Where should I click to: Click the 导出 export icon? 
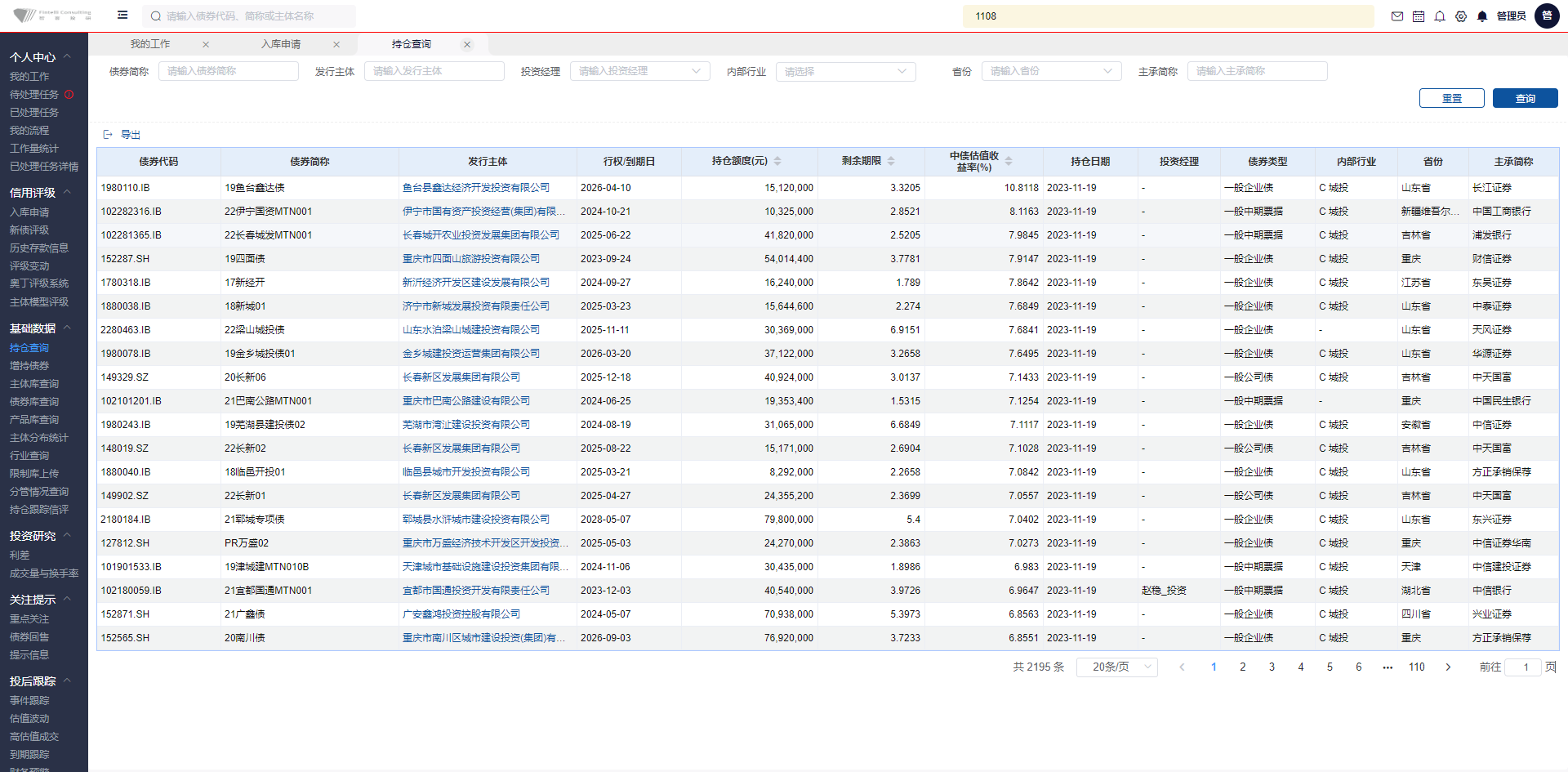pyautogui.click(x=108, y=135)
